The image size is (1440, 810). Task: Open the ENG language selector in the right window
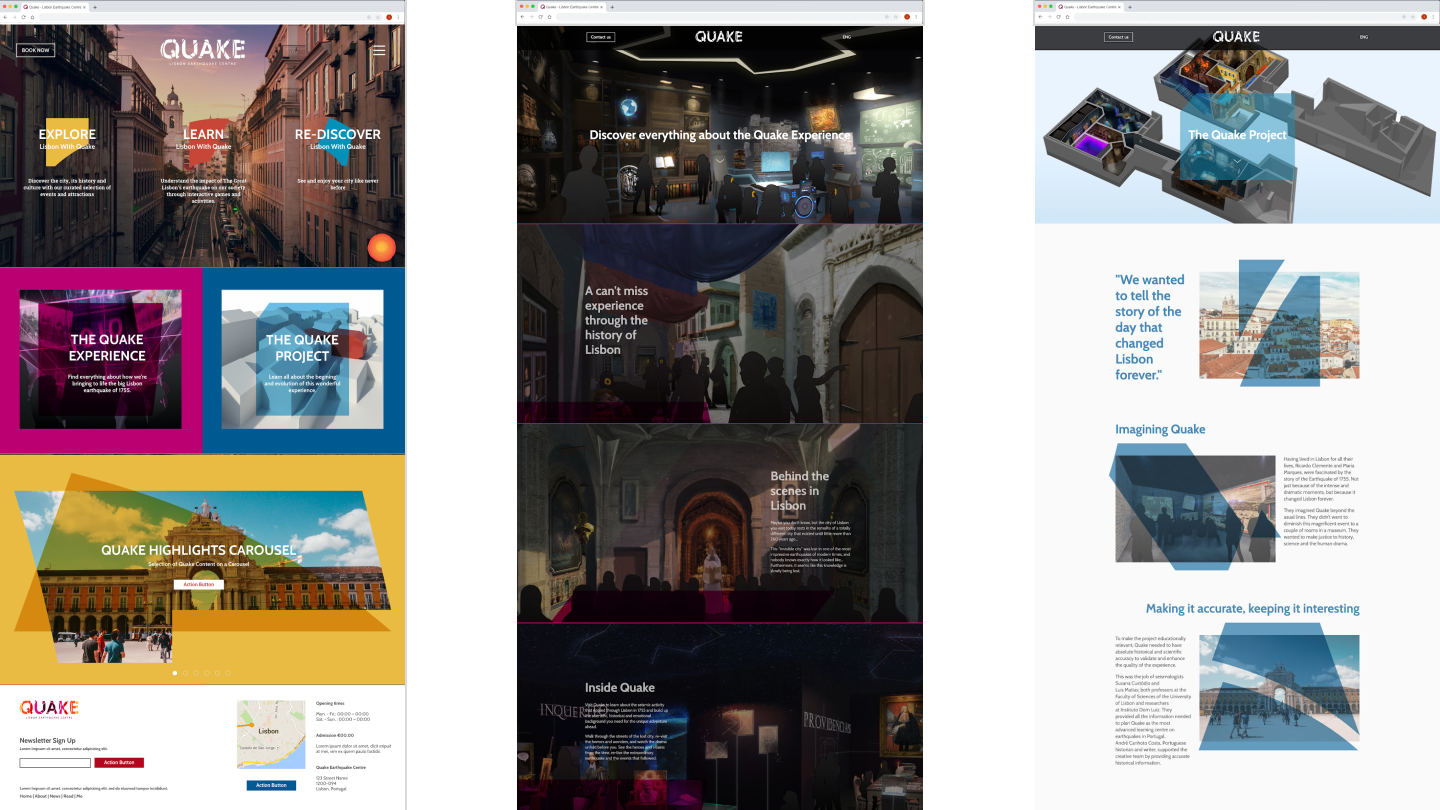(x=1364, y=37)
